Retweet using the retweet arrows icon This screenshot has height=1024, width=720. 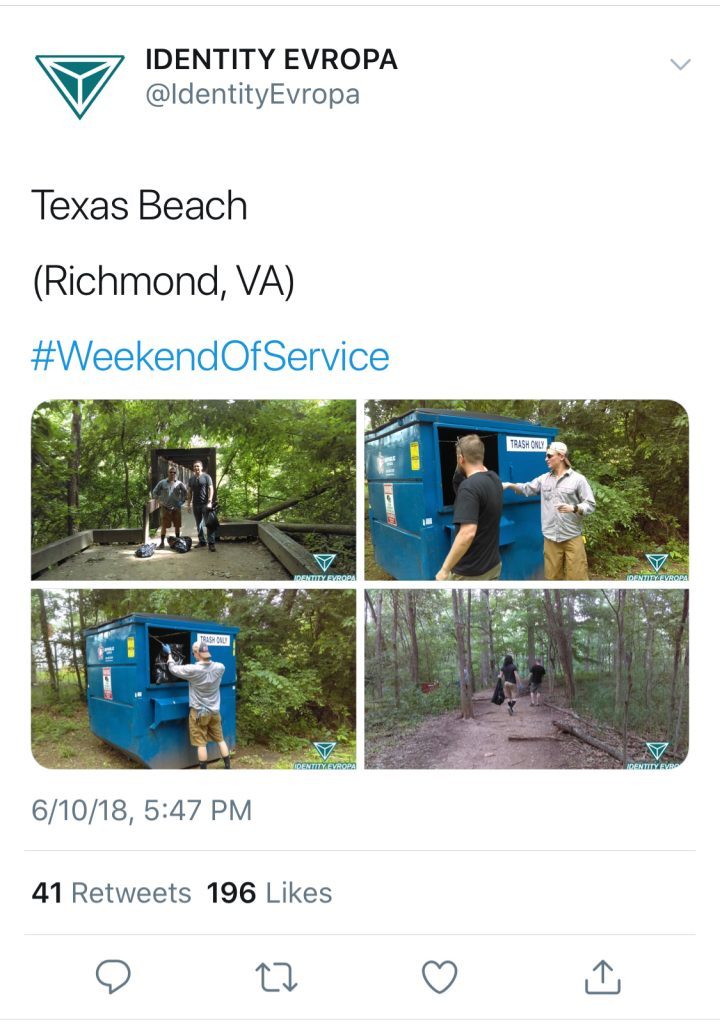(276, 977)
